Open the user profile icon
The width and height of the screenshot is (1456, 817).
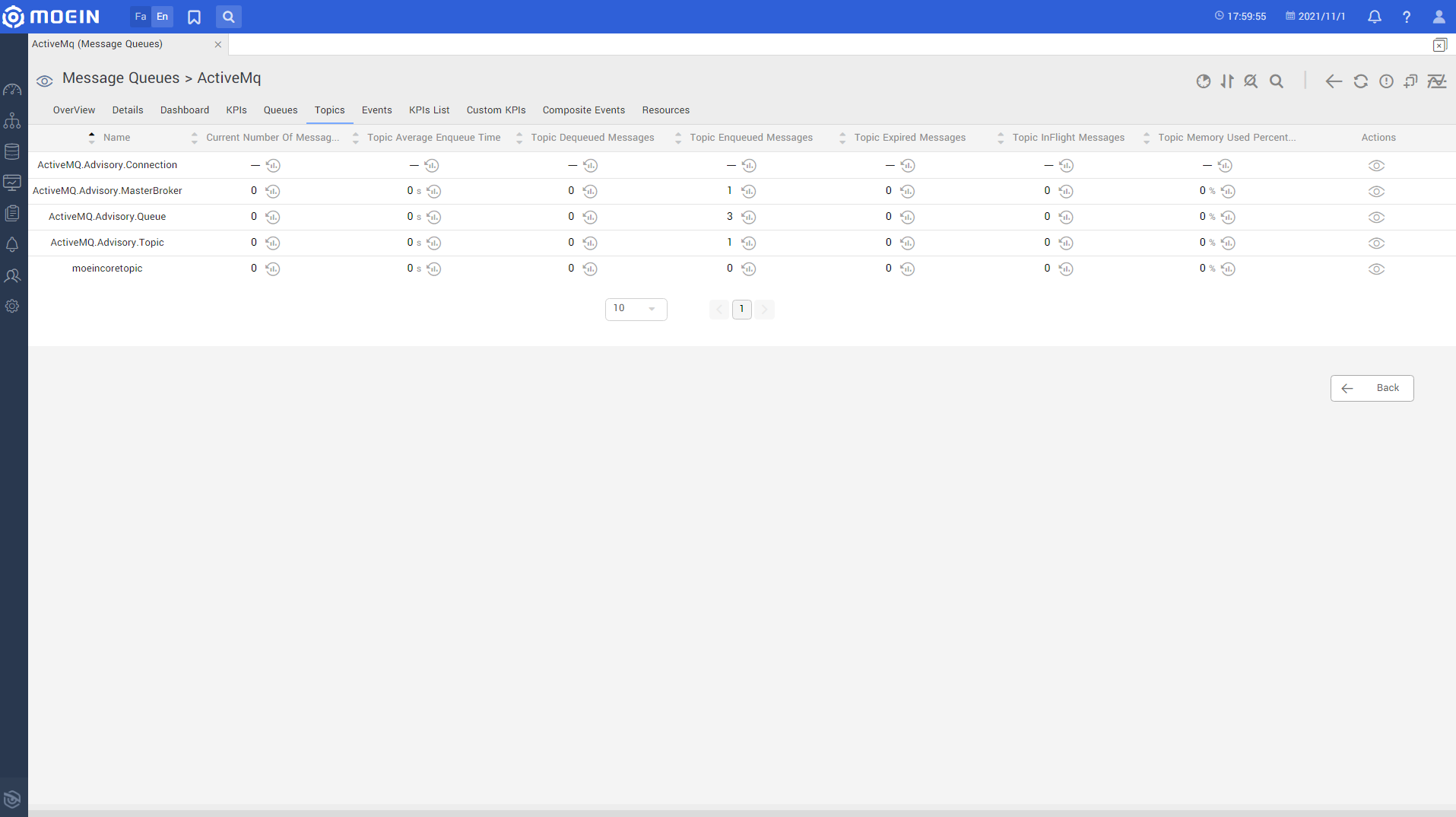1439,17
